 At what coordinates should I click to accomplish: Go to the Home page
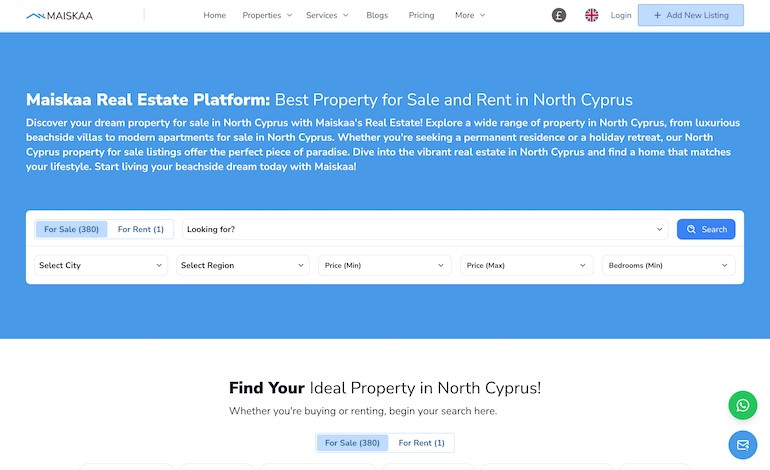(x=215, y=15)
